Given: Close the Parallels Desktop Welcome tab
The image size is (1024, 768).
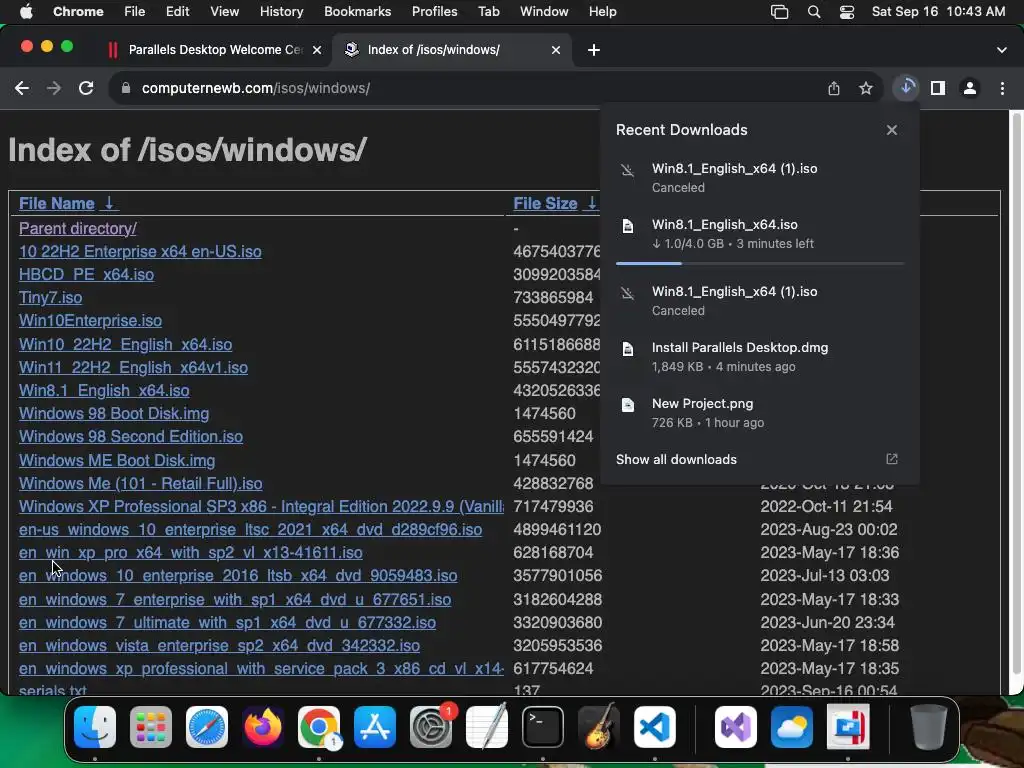Looking at the screenshot, I should [x=317, y=50].
